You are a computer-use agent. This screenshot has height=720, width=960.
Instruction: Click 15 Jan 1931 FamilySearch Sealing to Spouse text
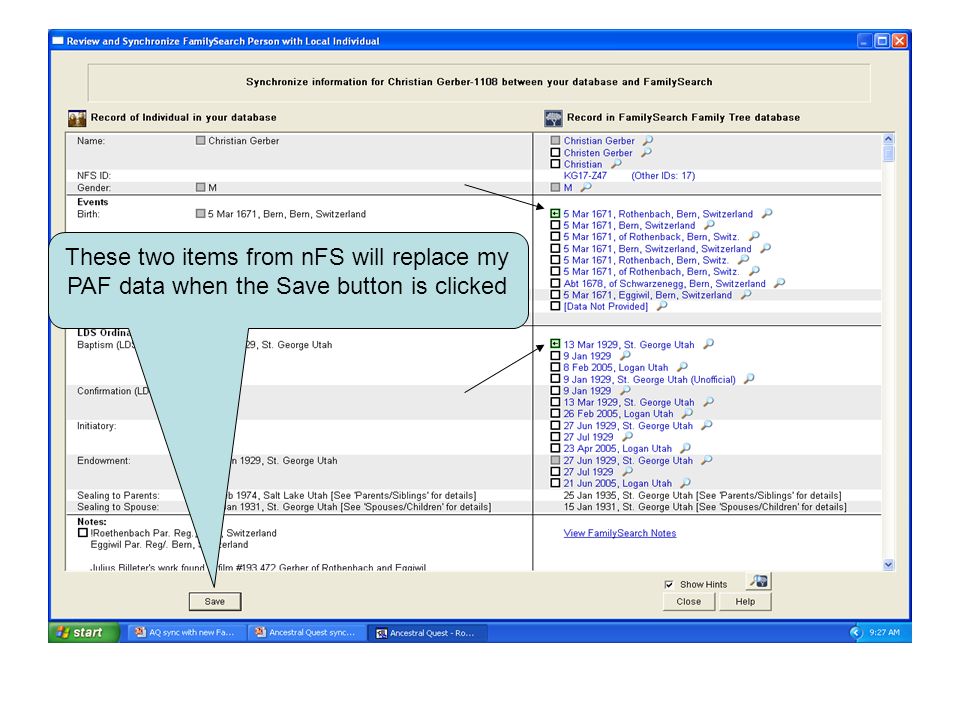[705, 506]
